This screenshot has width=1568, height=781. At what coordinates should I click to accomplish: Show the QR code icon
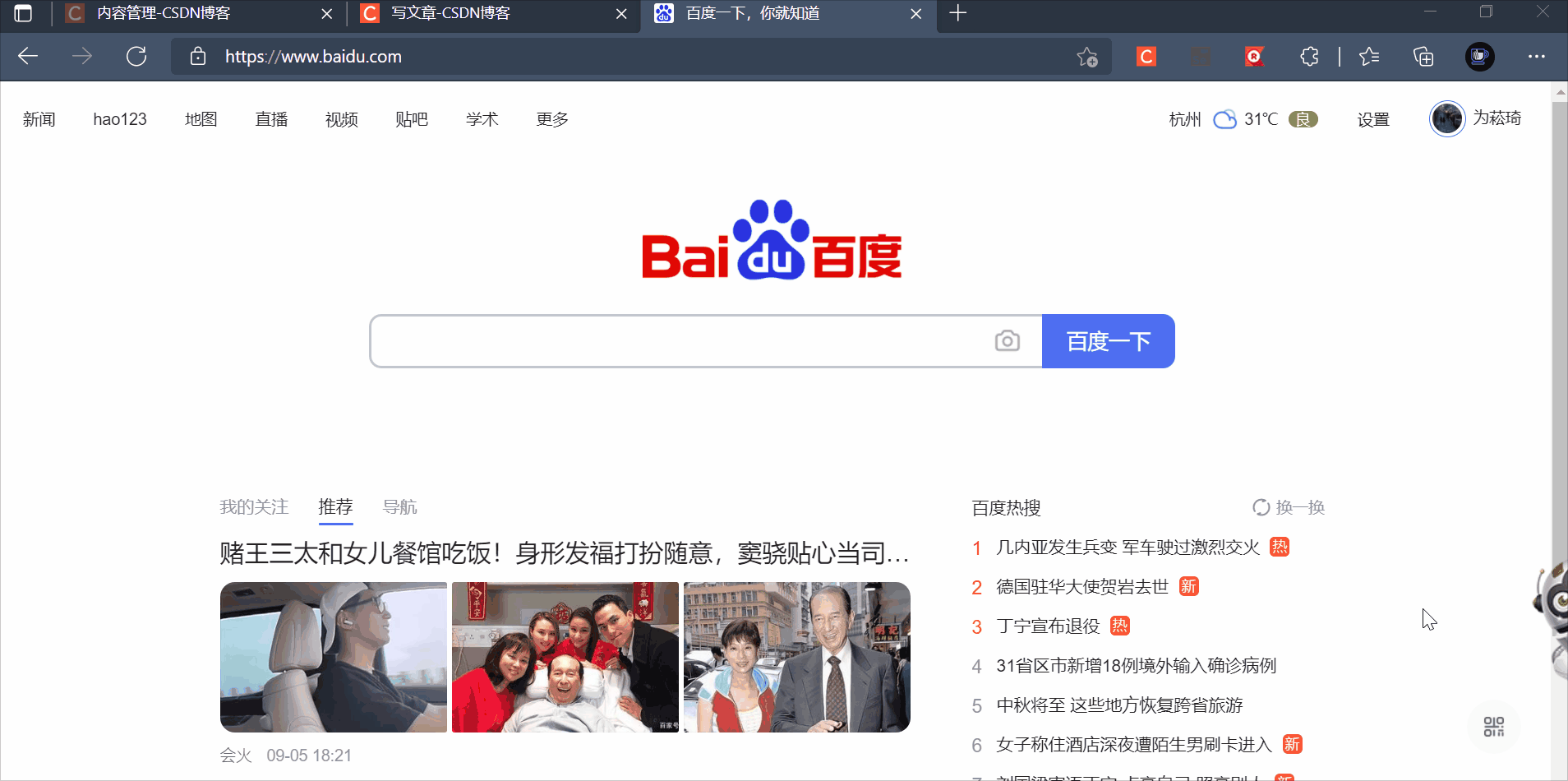click(1494, 726)
